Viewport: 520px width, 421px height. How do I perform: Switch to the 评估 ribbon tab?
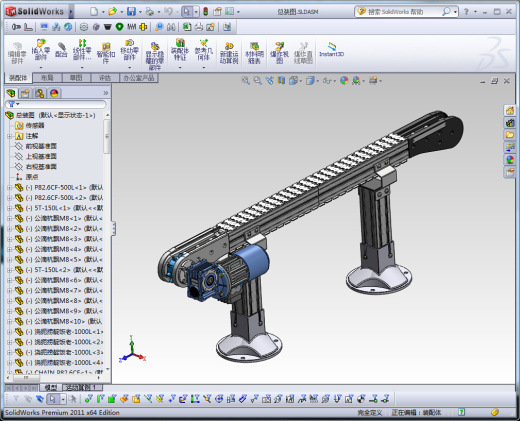(105, 78)
